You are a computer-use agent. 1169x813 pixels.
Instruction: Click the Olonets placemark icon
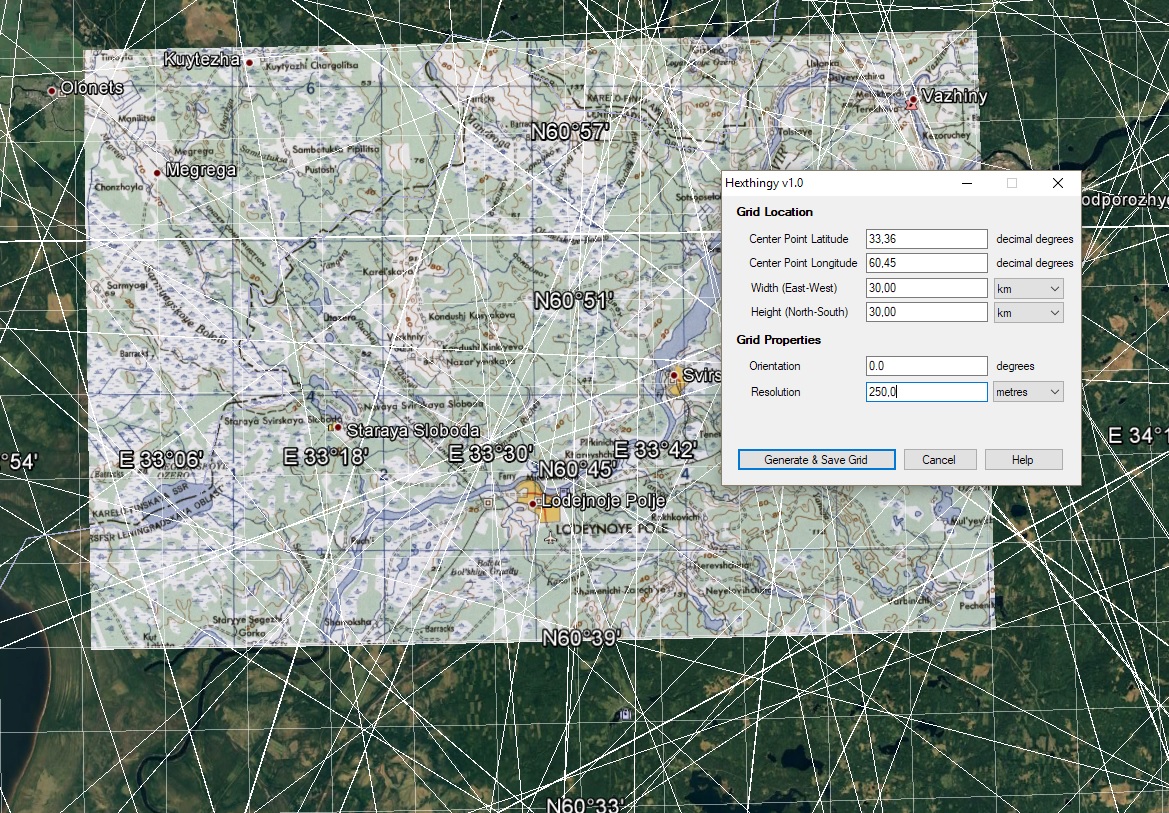click(51, 91)
